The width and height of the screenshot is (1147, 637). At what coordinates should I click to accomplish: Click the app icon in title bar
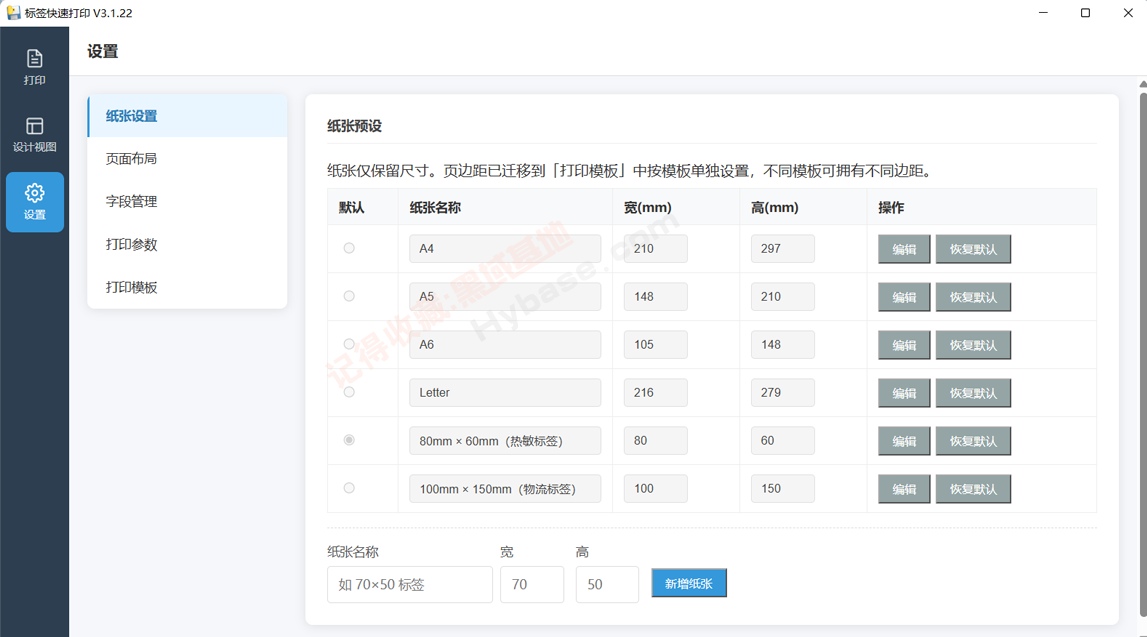click(x=13, y=12)
